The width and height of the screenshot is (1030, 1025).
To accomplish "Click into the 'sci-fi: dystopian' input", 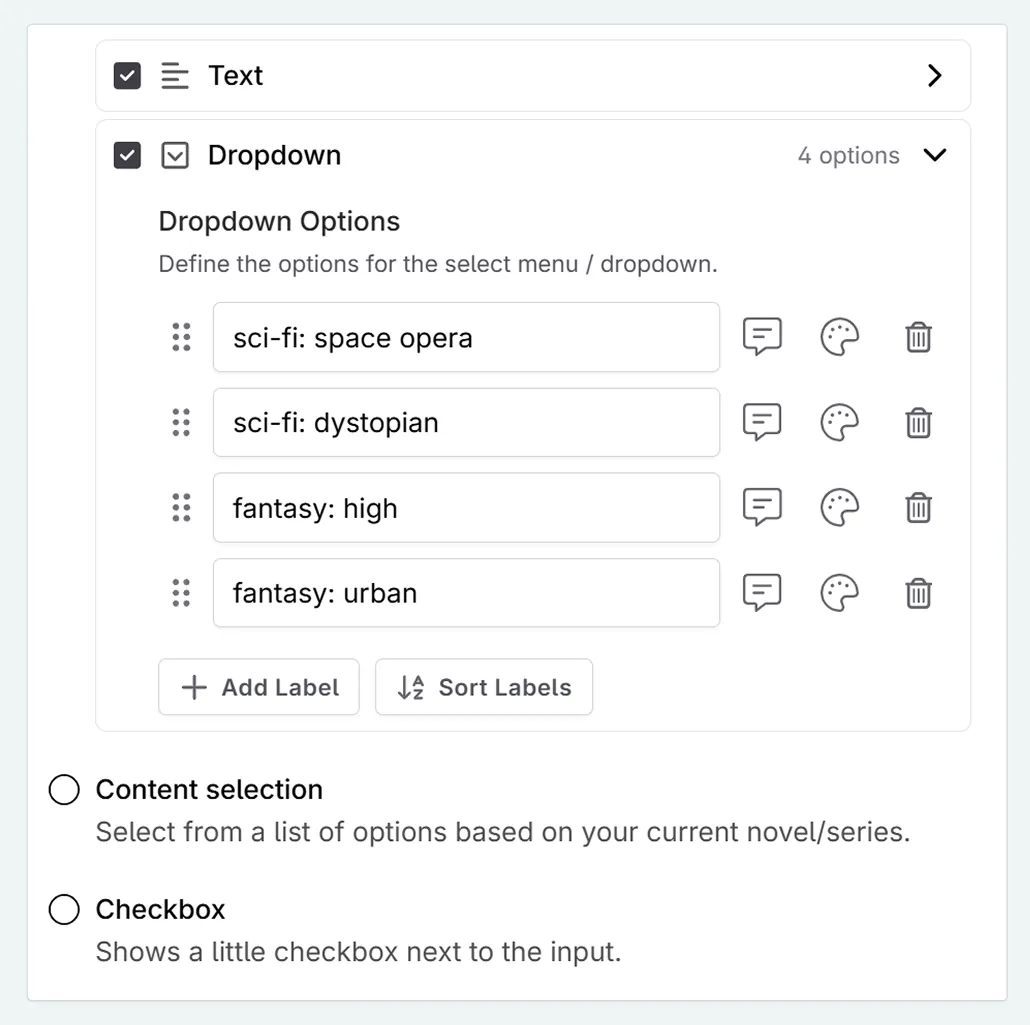I will (x=466, y=423).
